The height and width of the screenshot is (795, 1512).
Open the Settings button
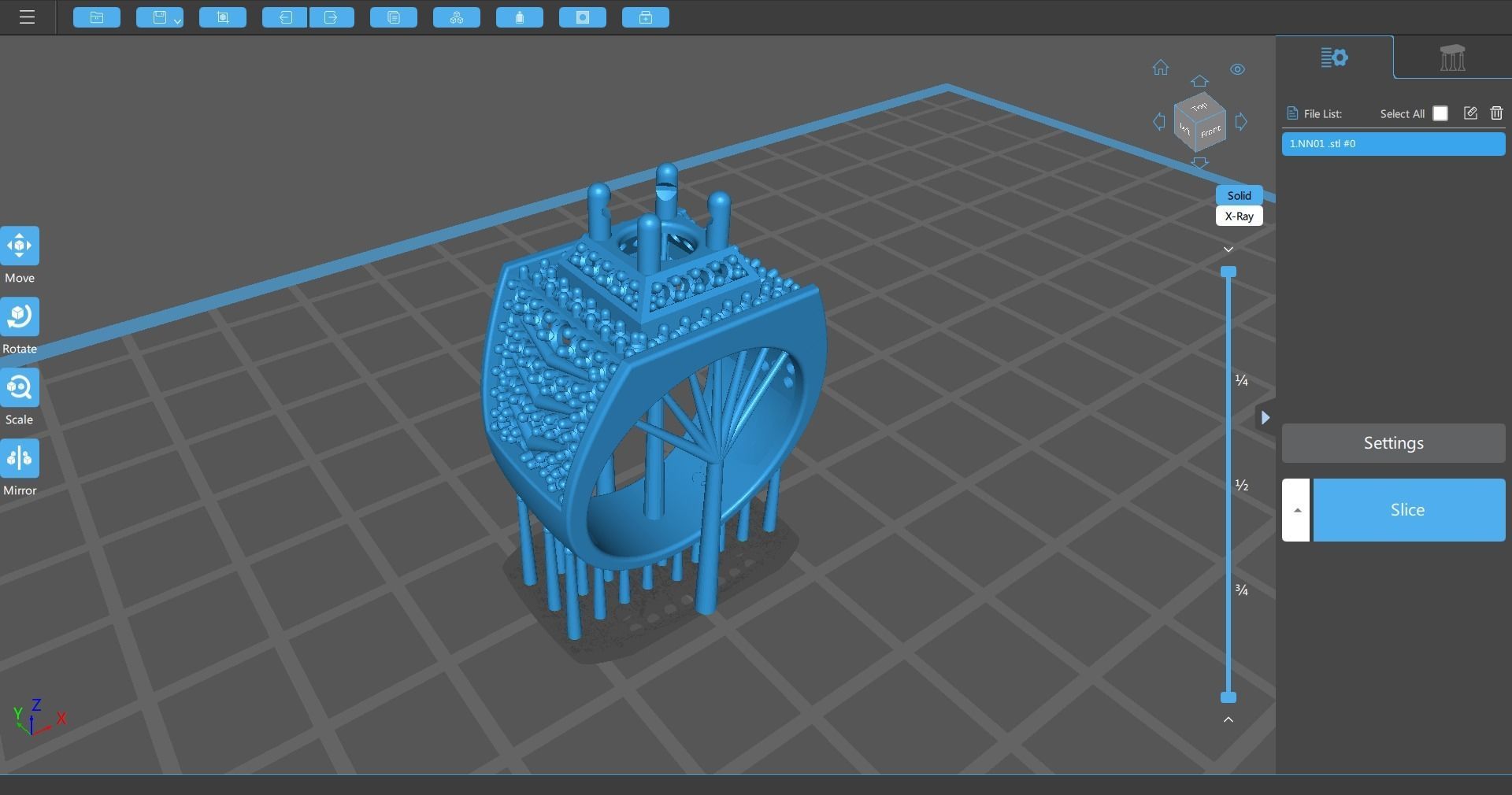coord(1393,443)
